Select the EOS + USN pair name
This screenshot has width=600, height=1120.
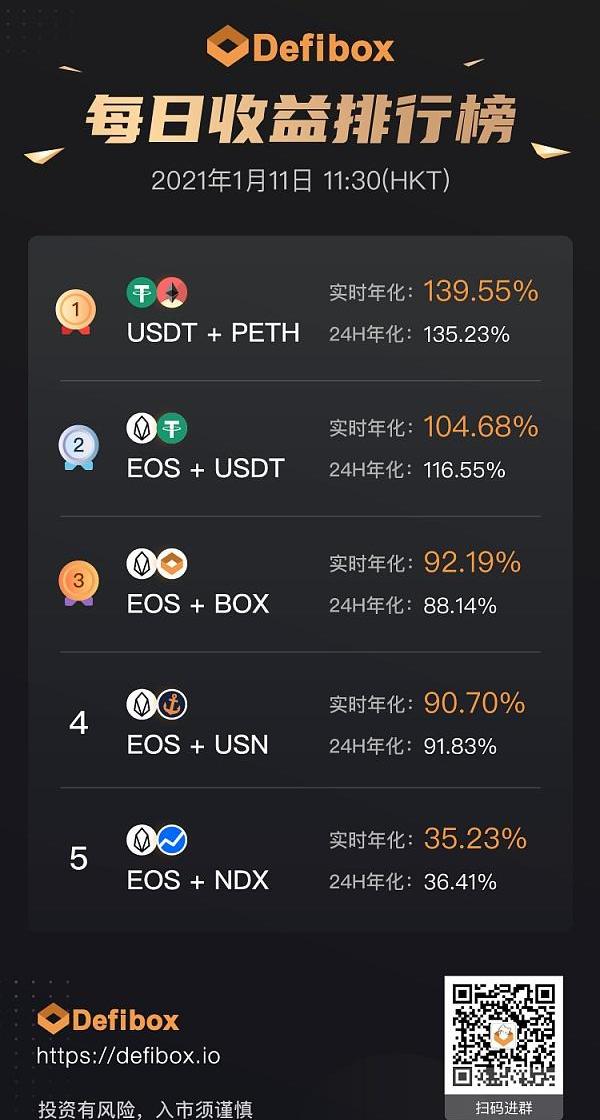[198, 744]
